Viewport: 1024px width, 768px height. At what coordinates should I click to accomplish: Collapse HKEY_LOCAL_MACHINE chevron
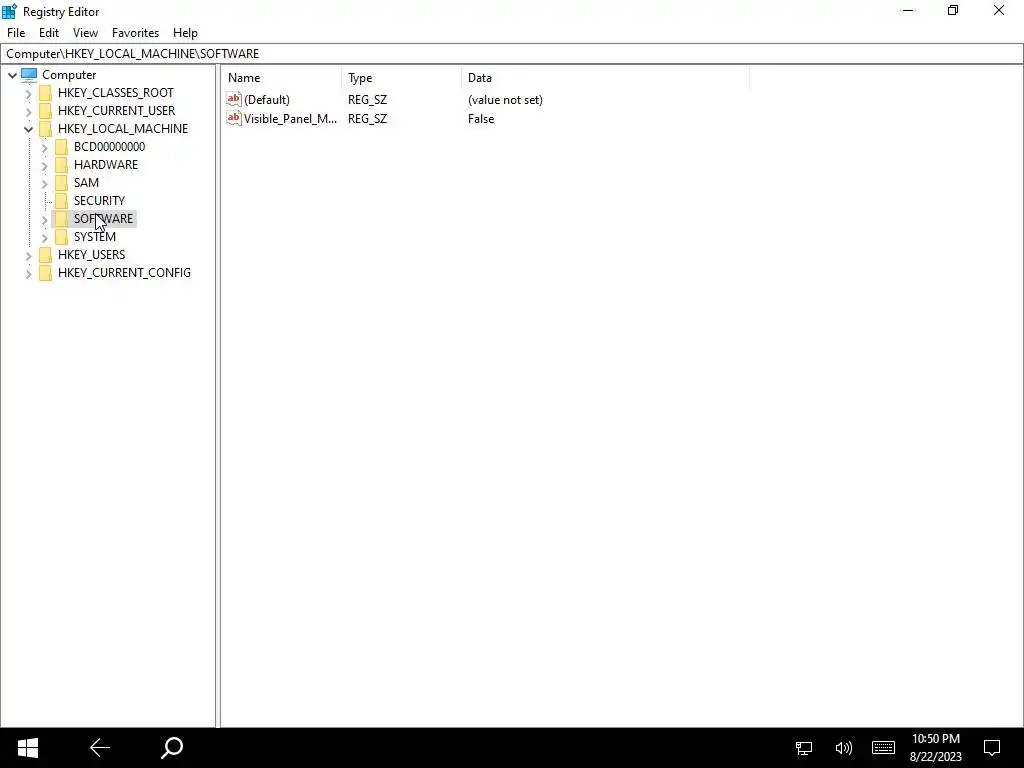(28, 129)
